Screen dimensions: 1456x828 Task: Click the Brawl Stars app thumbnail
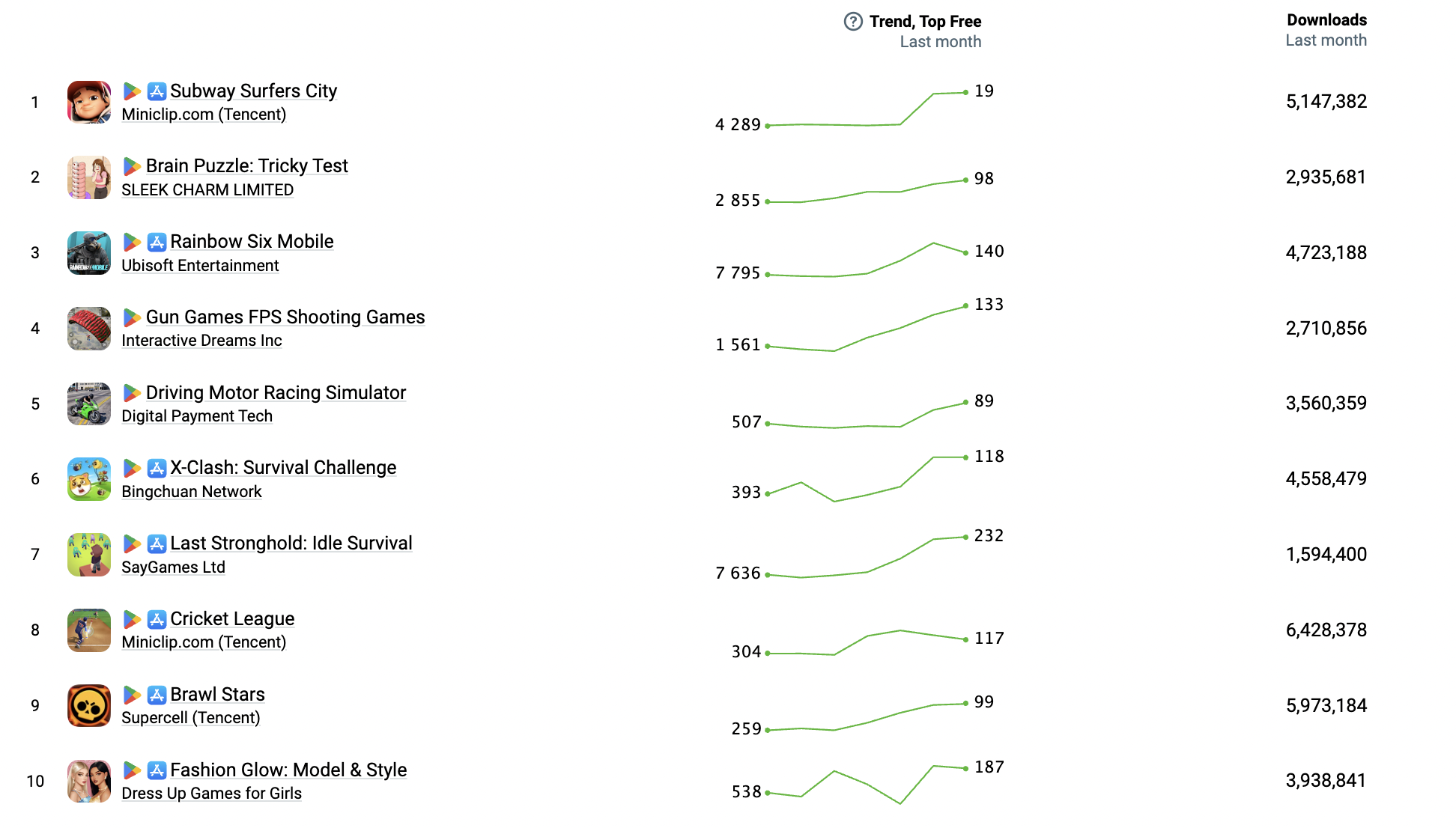pyautogui.click(x=89, y=706)
